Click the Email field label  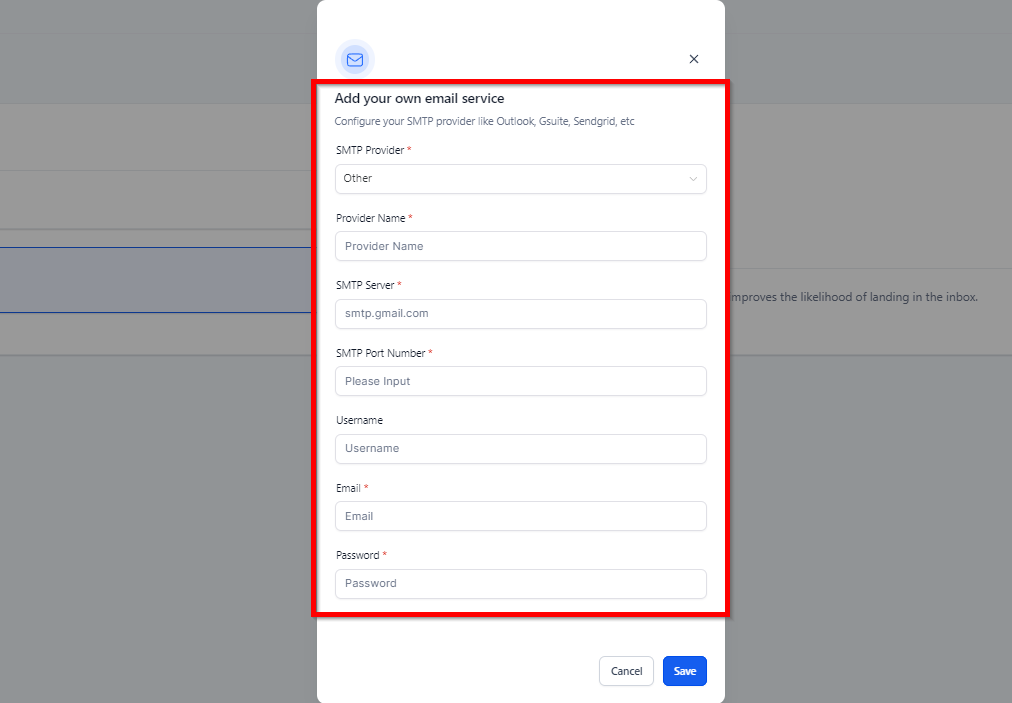coord(348,488)
